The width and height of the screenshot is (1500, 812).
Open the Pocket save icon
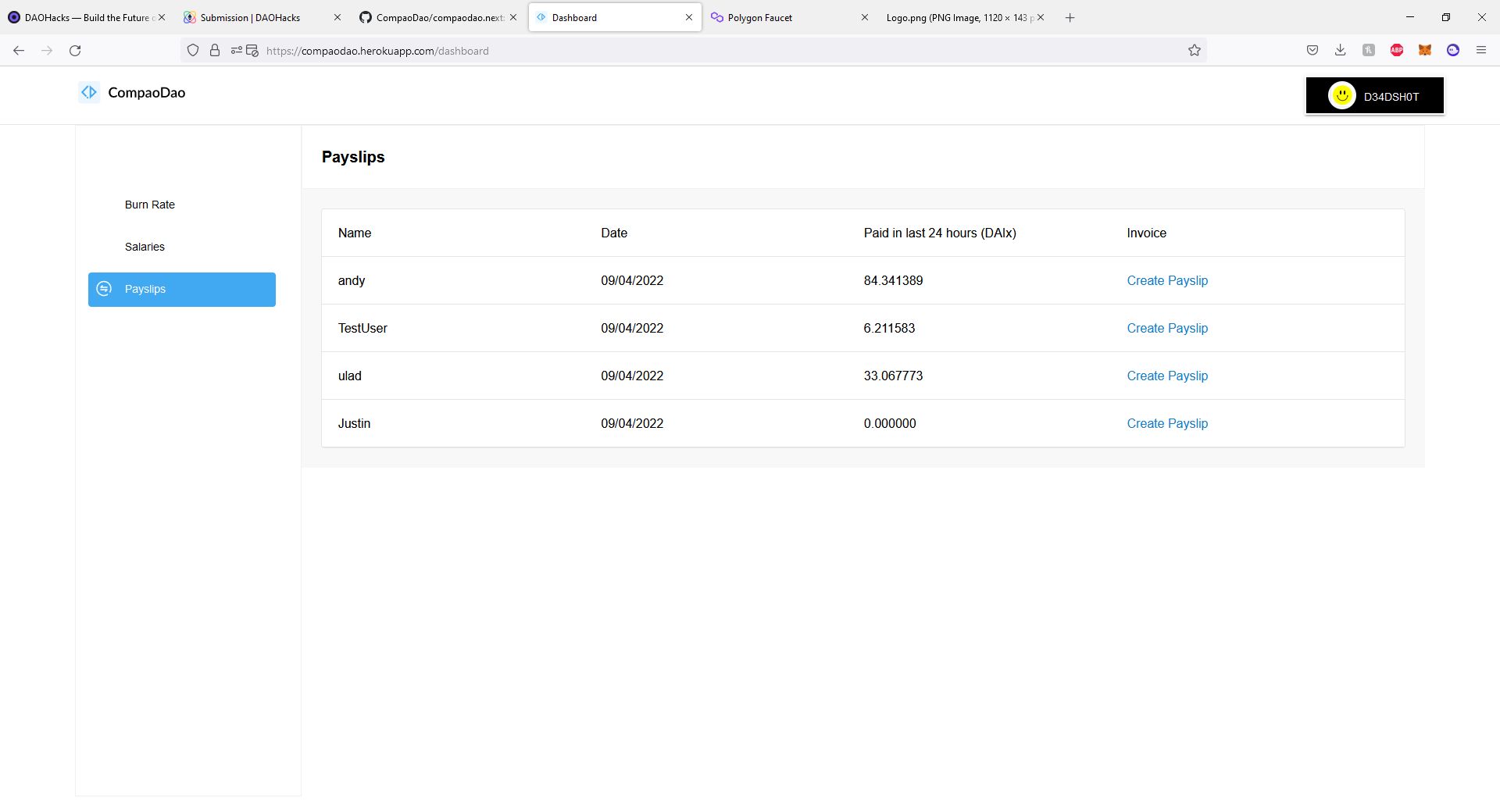[x=1312, y=51]
